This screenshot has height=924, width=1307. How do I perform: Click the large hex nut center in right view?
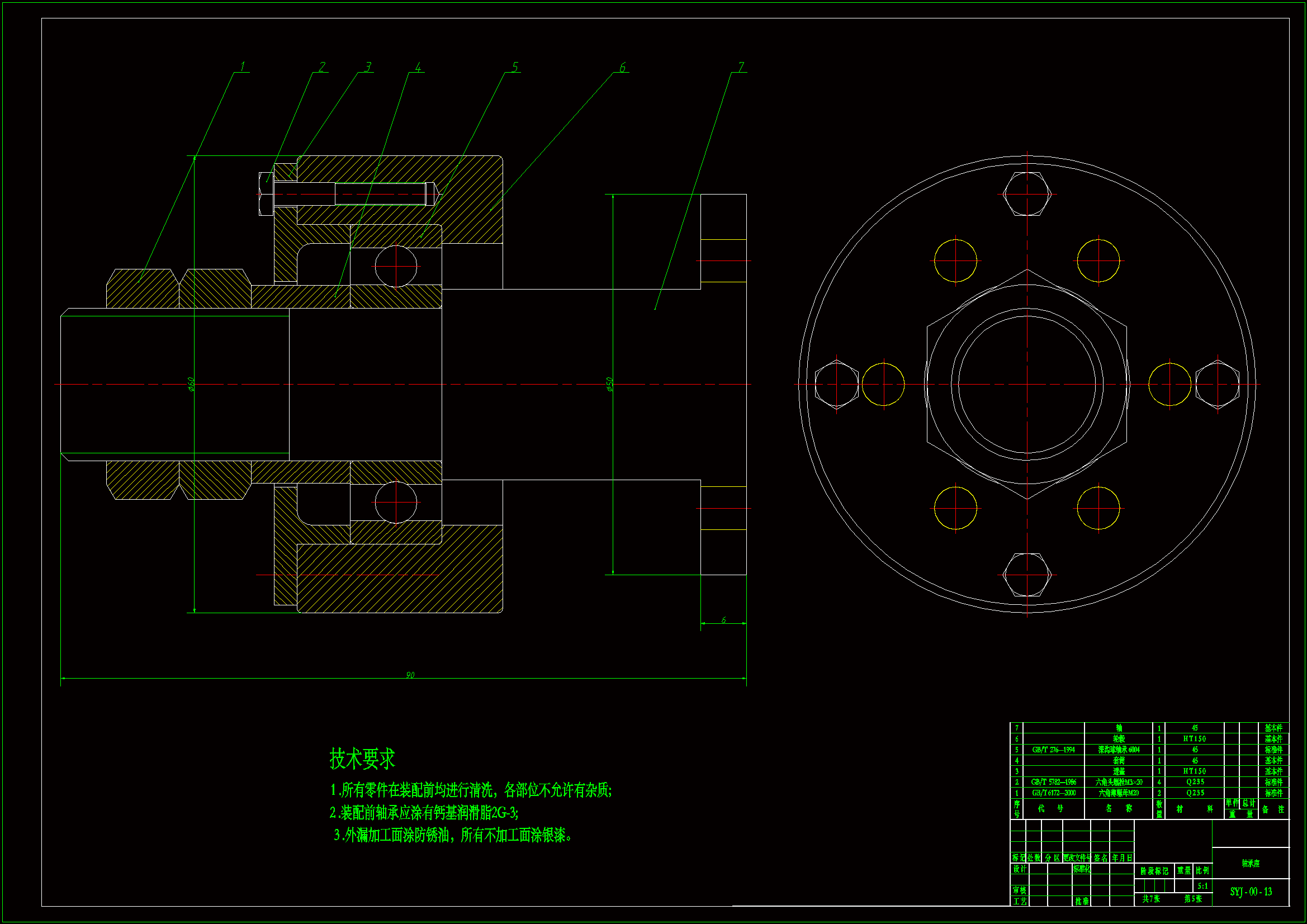point(1027,384)
